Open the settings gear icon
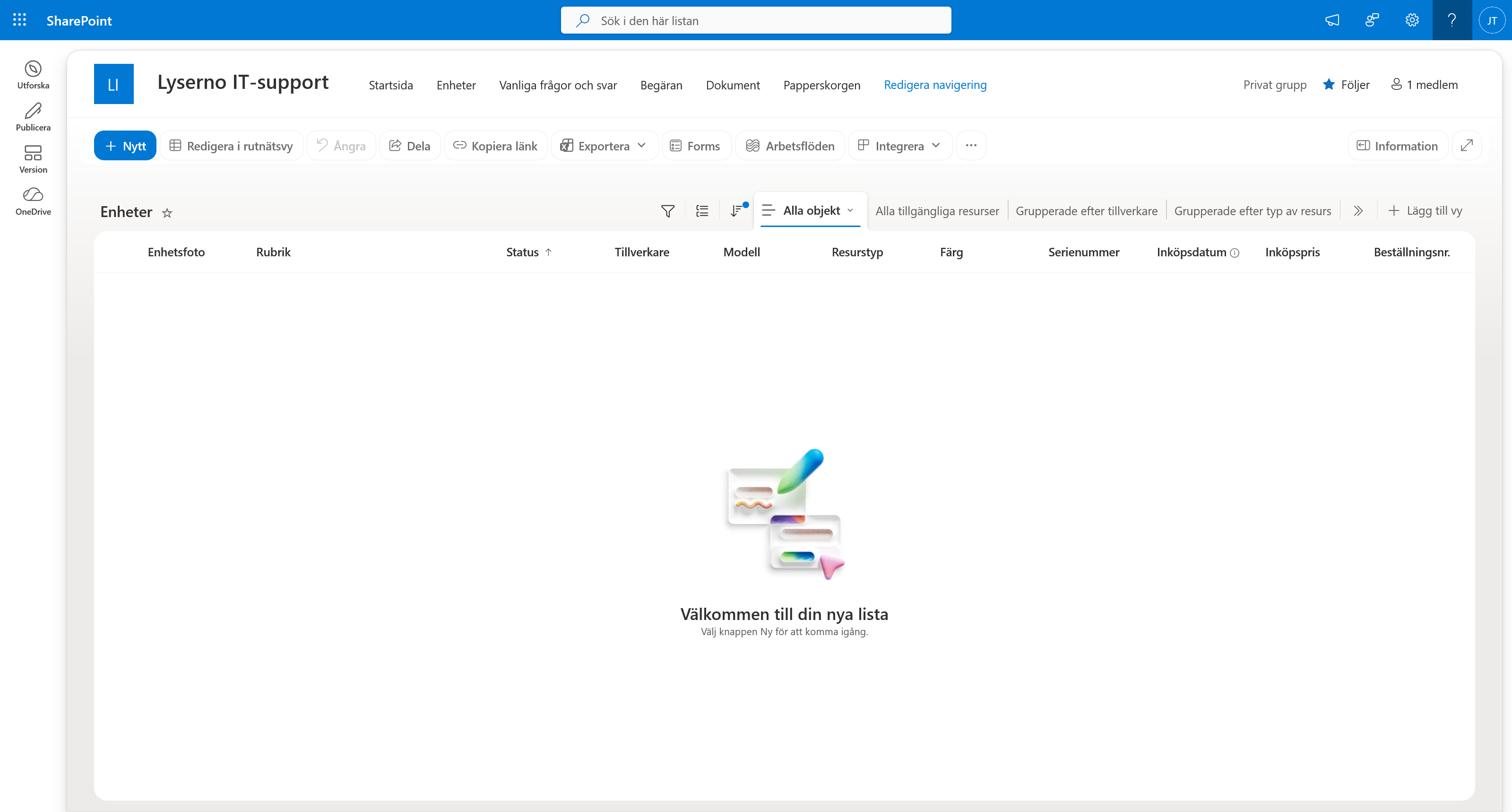 [1412, 20]
